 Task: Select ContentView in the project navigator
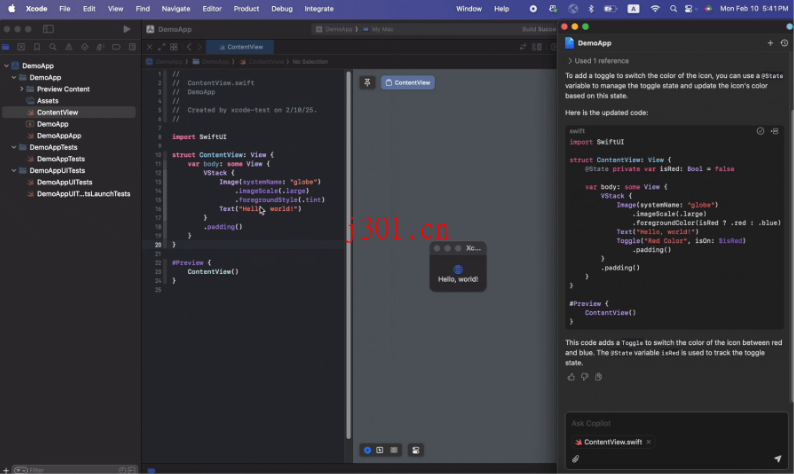[69, 112]
